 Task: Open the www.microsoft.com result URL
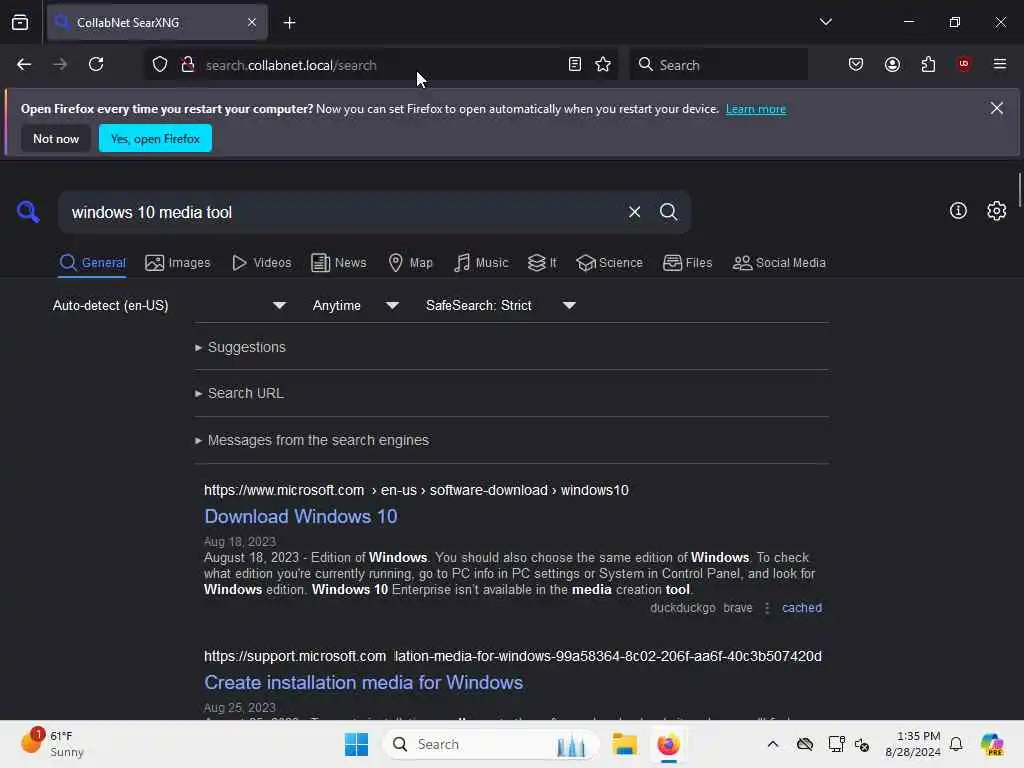click(416, 490)
